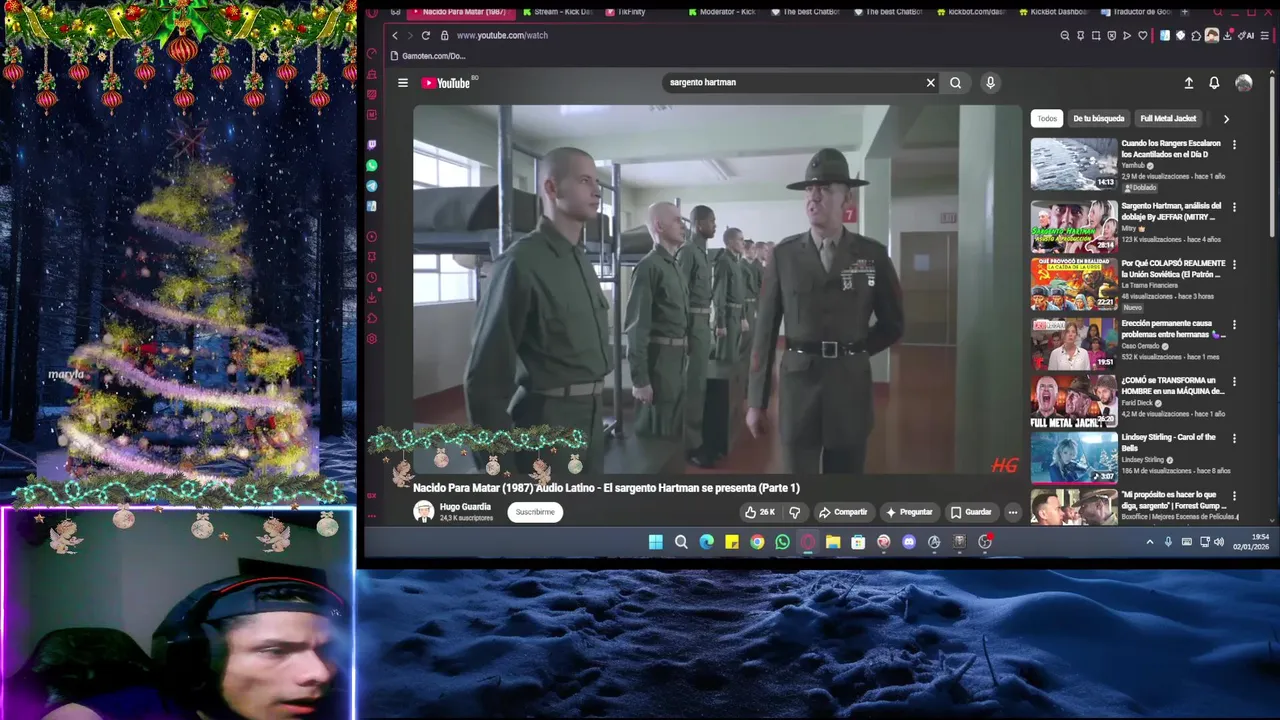Open options for 'Por qué COLAPSÓ' video

click(x=1234, y=265)
